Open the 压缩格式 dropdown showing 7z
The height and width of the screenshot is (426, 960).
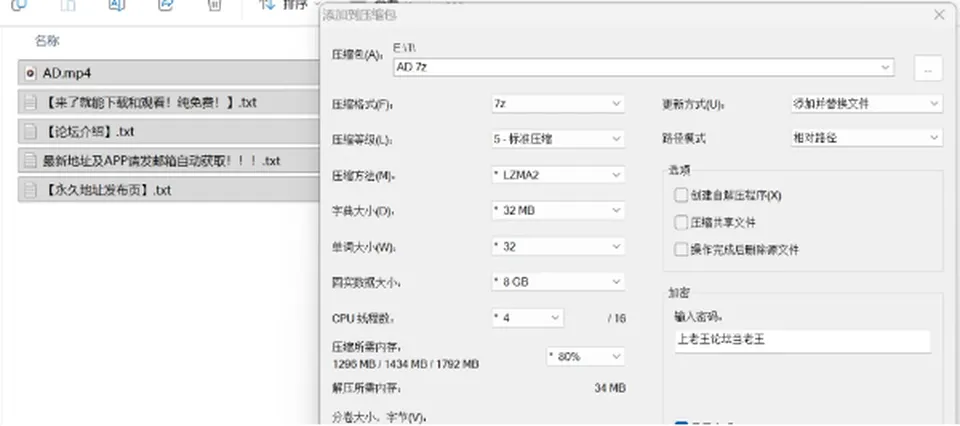click(x=558, y=104)
